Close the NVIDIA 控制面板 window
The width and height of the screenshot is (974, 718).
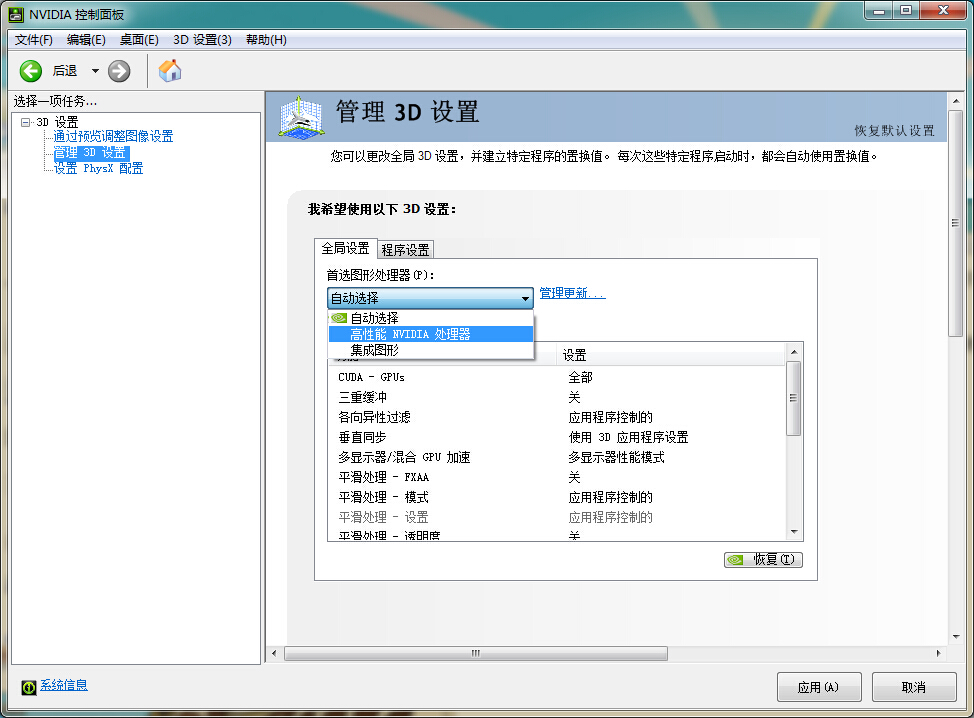[943, 11]
